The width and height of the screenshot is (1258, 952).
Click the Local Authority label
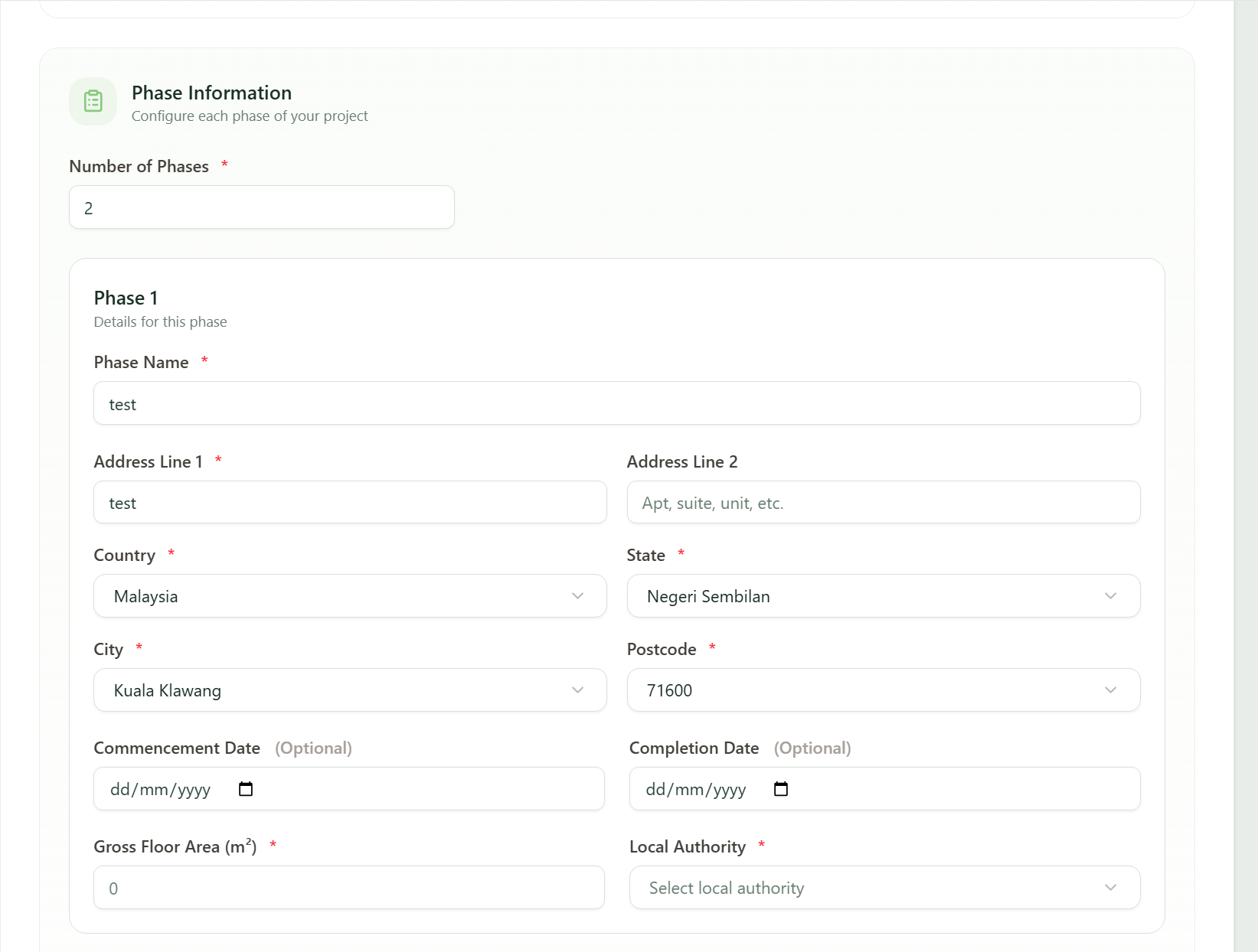[x=688, y=846]
